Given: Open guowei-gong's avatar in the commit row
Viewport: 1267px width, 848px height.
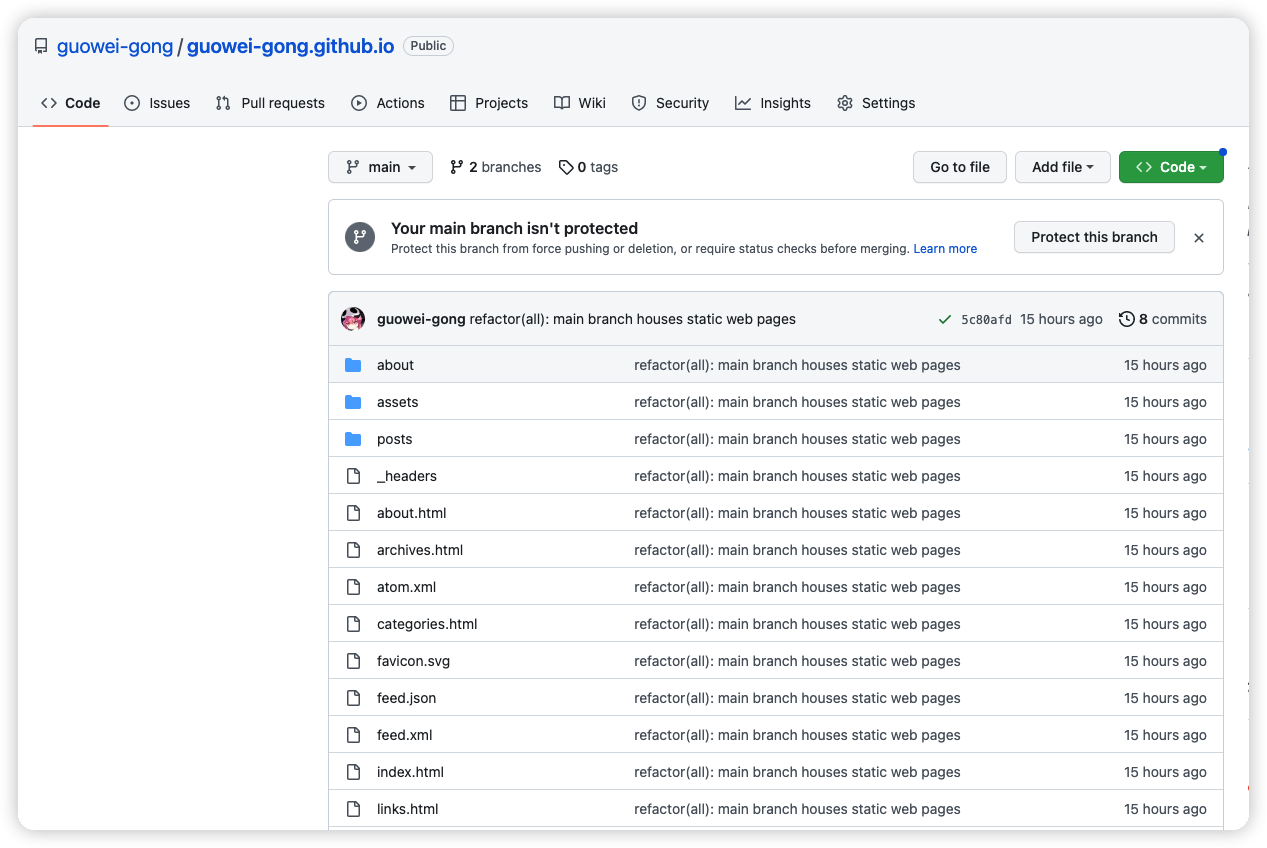Looking at the screenshot, I should point(353,318).
